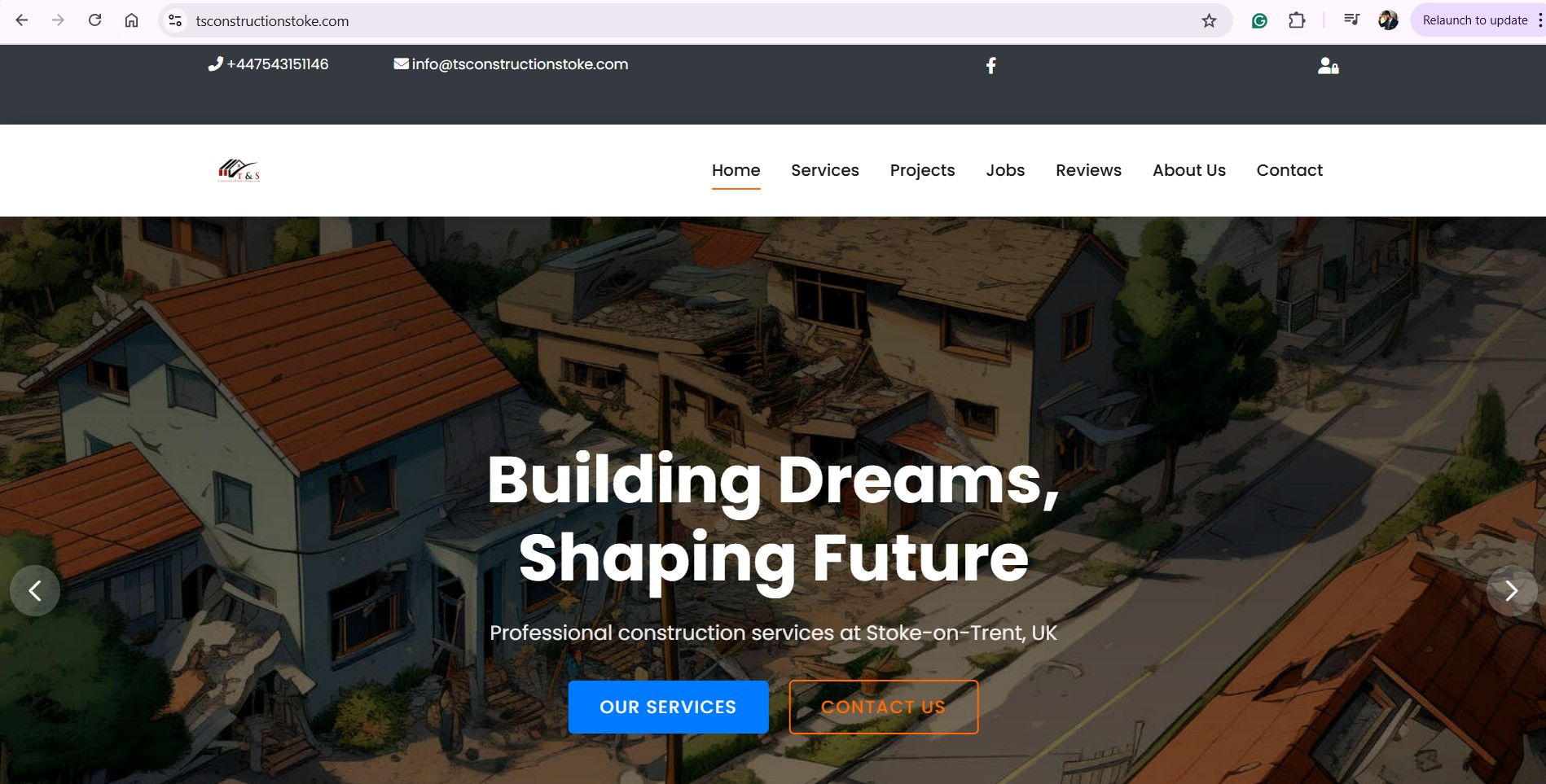Reload the page
1546x784 pixels.
point(94,20)
